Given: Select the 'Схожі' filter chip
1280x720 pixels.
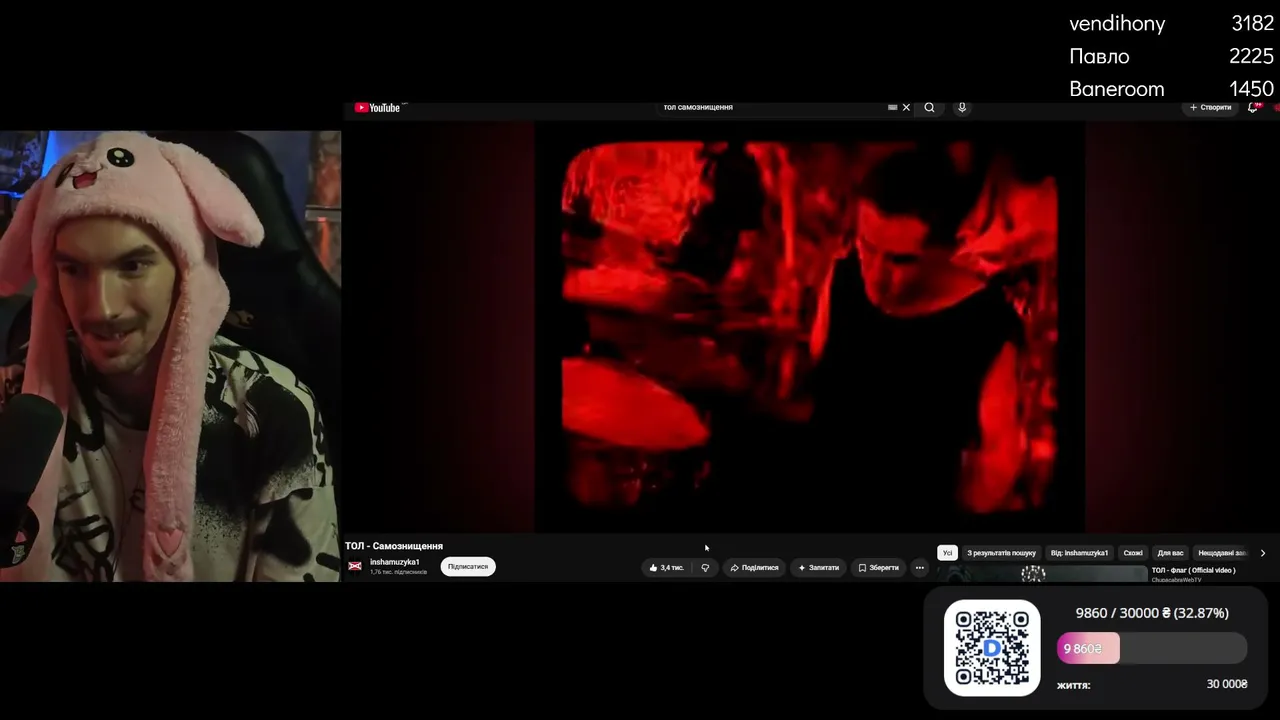Looking at the screenshot, I should (x=1133, y=553).
